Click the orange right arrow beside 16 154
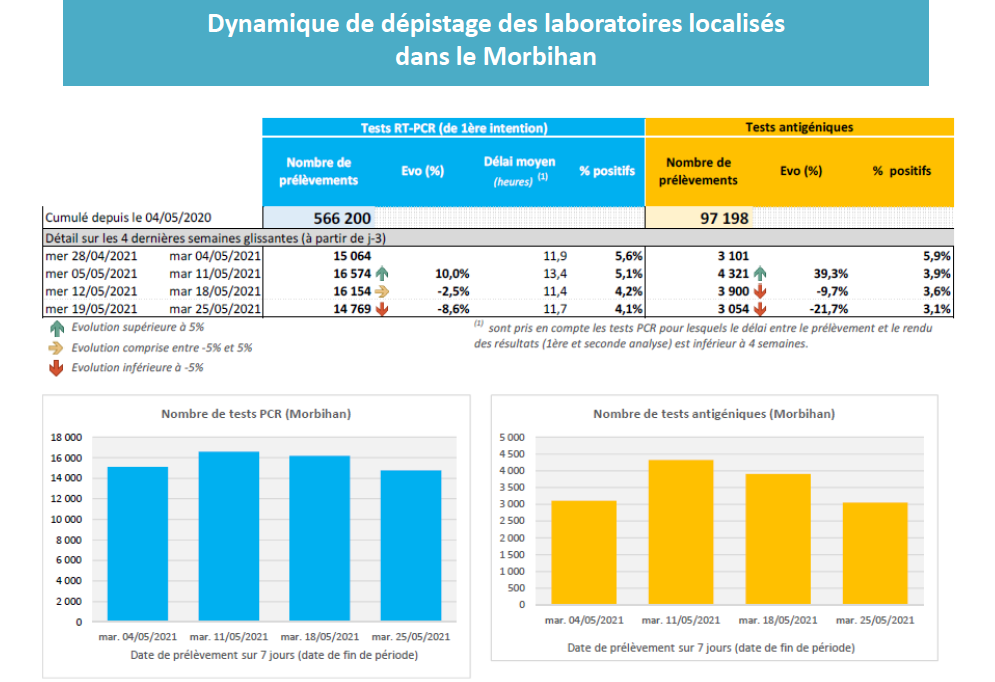 pos(382,291)
